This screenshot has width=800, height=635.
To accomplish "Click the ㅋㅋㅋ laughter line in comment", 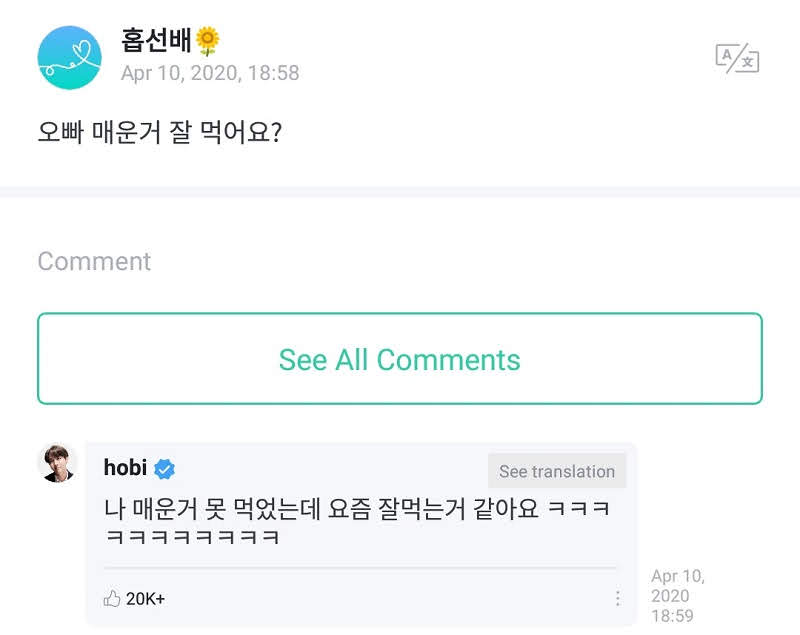I will point(192,537).
